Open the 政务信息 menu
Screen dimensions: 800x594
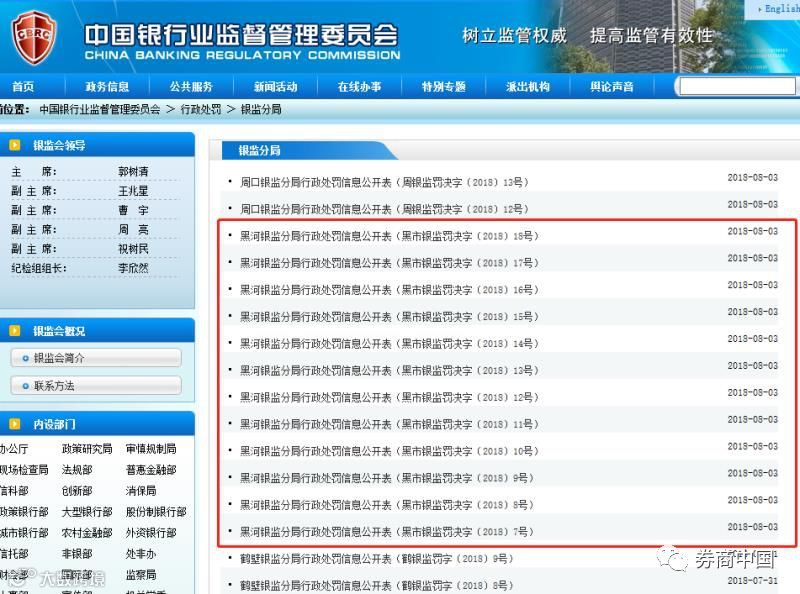click(107, 87)
